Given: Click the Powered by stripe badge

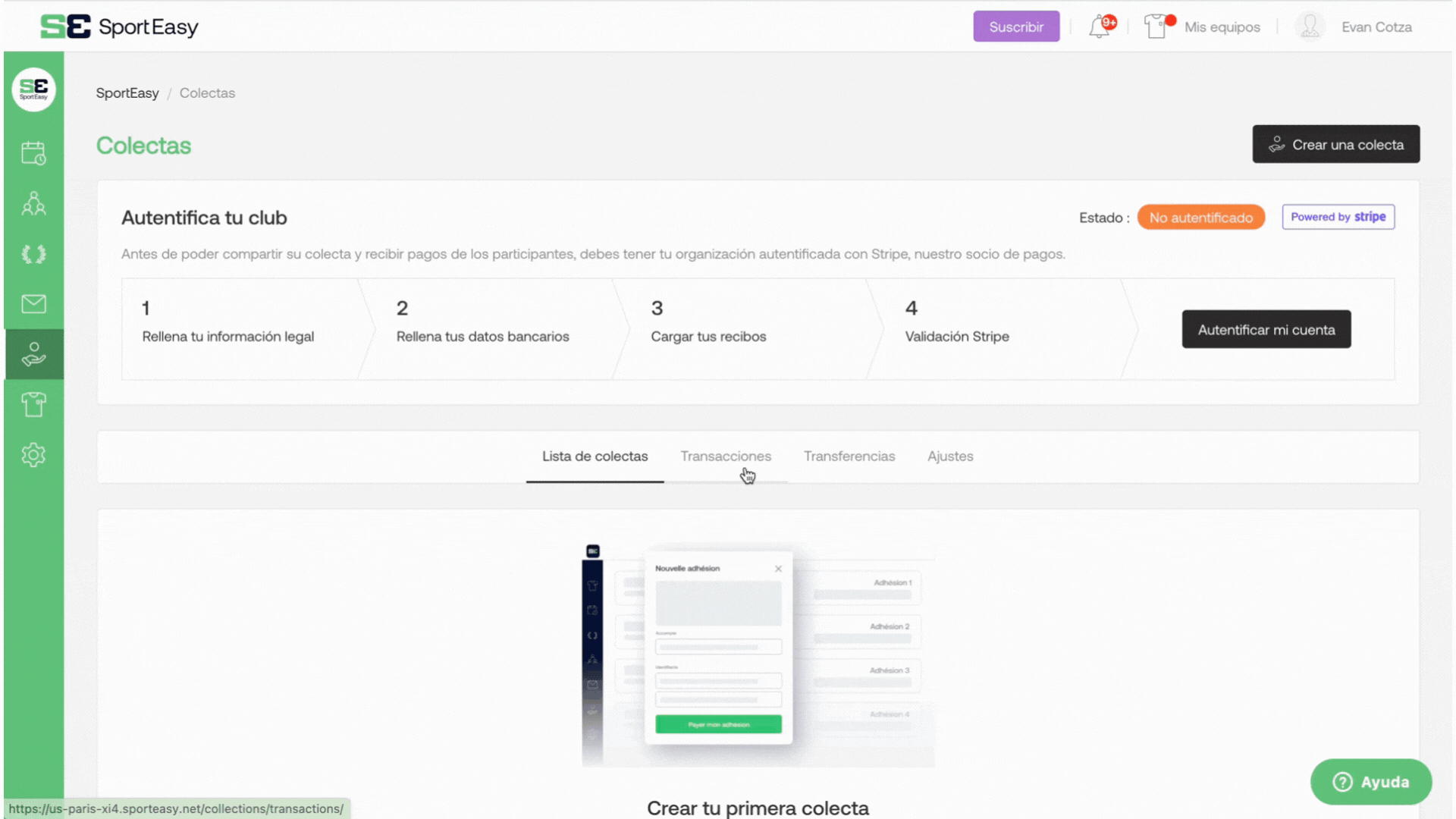Looking at the screenshot, I should point(1338,217).
